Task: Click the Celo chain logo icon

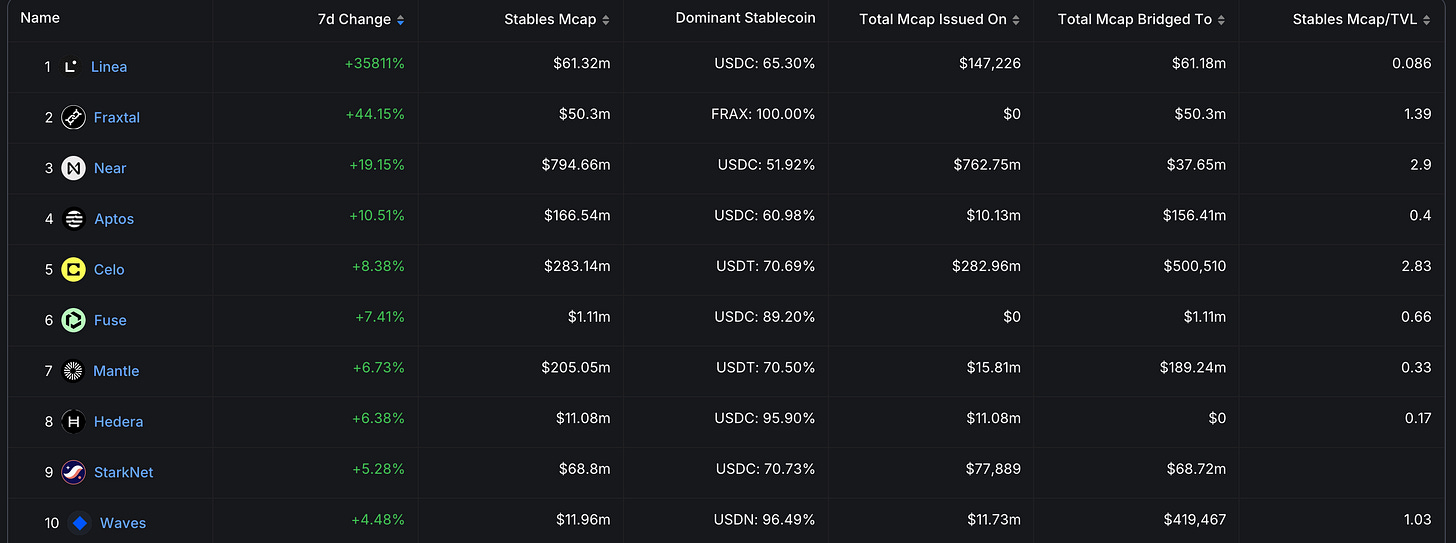Action: (73, 269)
